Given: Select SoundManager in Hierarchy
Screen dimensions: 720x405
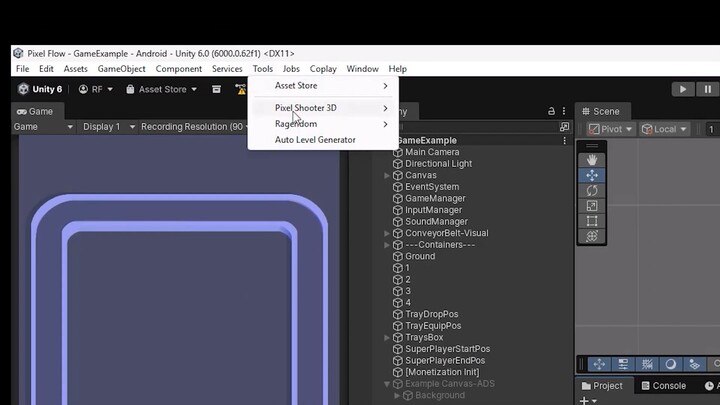Looking at the screenshot, I should tap(436, 222).
